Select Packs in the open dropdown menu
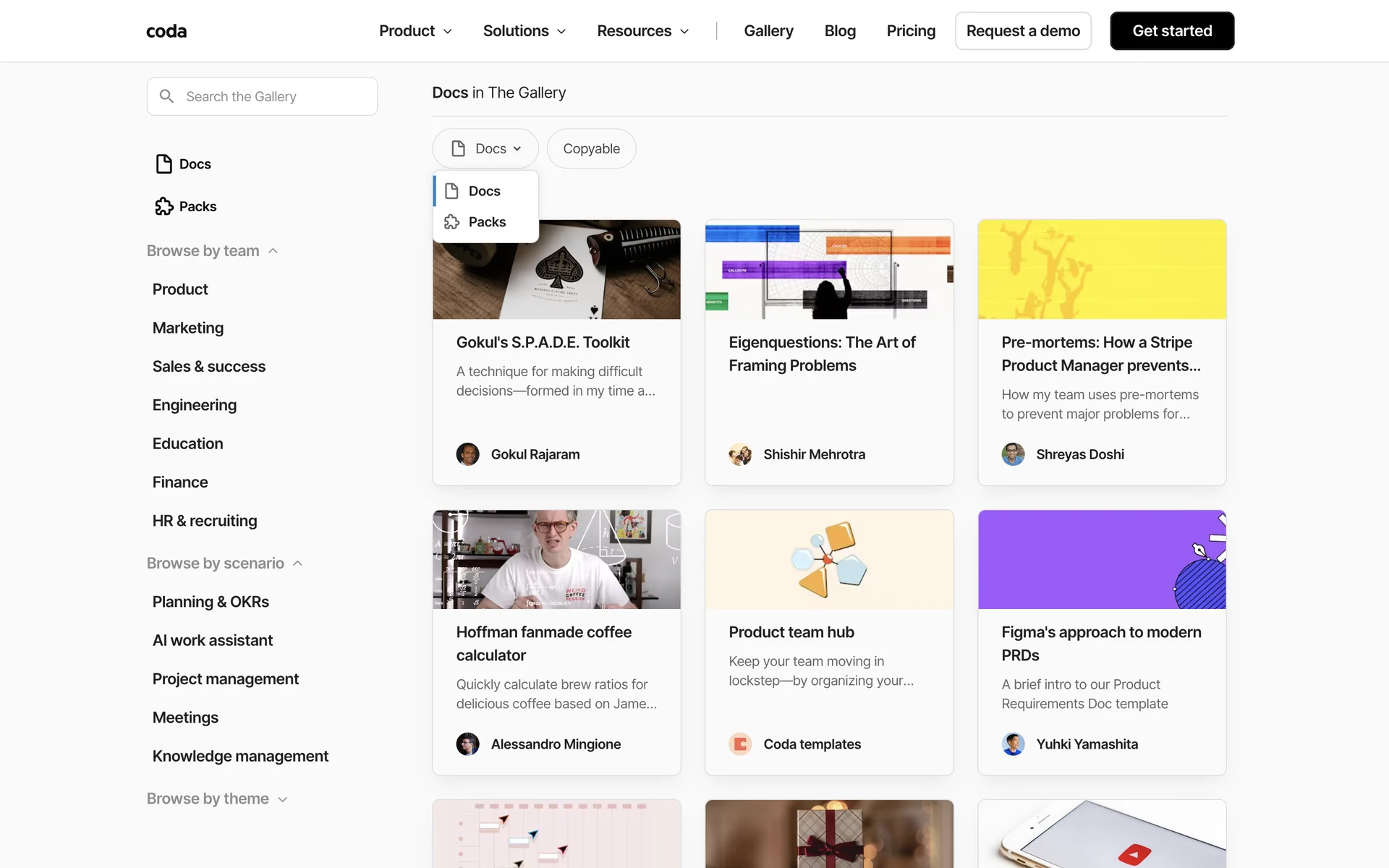Image resolution: width=1389 pixels, height=868 pixels. point(486,222)
